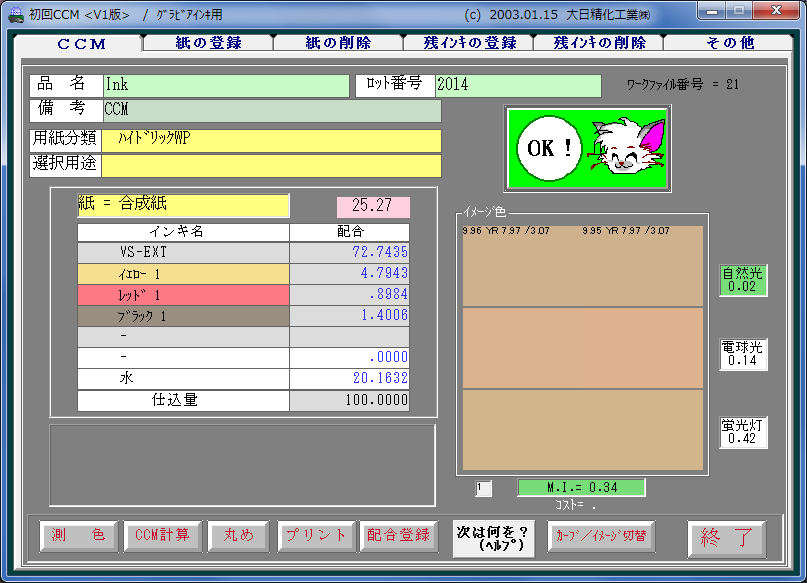Switch to the CCM tab
Viewport: 807px width, 583px height.
pyautogui.click(x=80, y=43)
